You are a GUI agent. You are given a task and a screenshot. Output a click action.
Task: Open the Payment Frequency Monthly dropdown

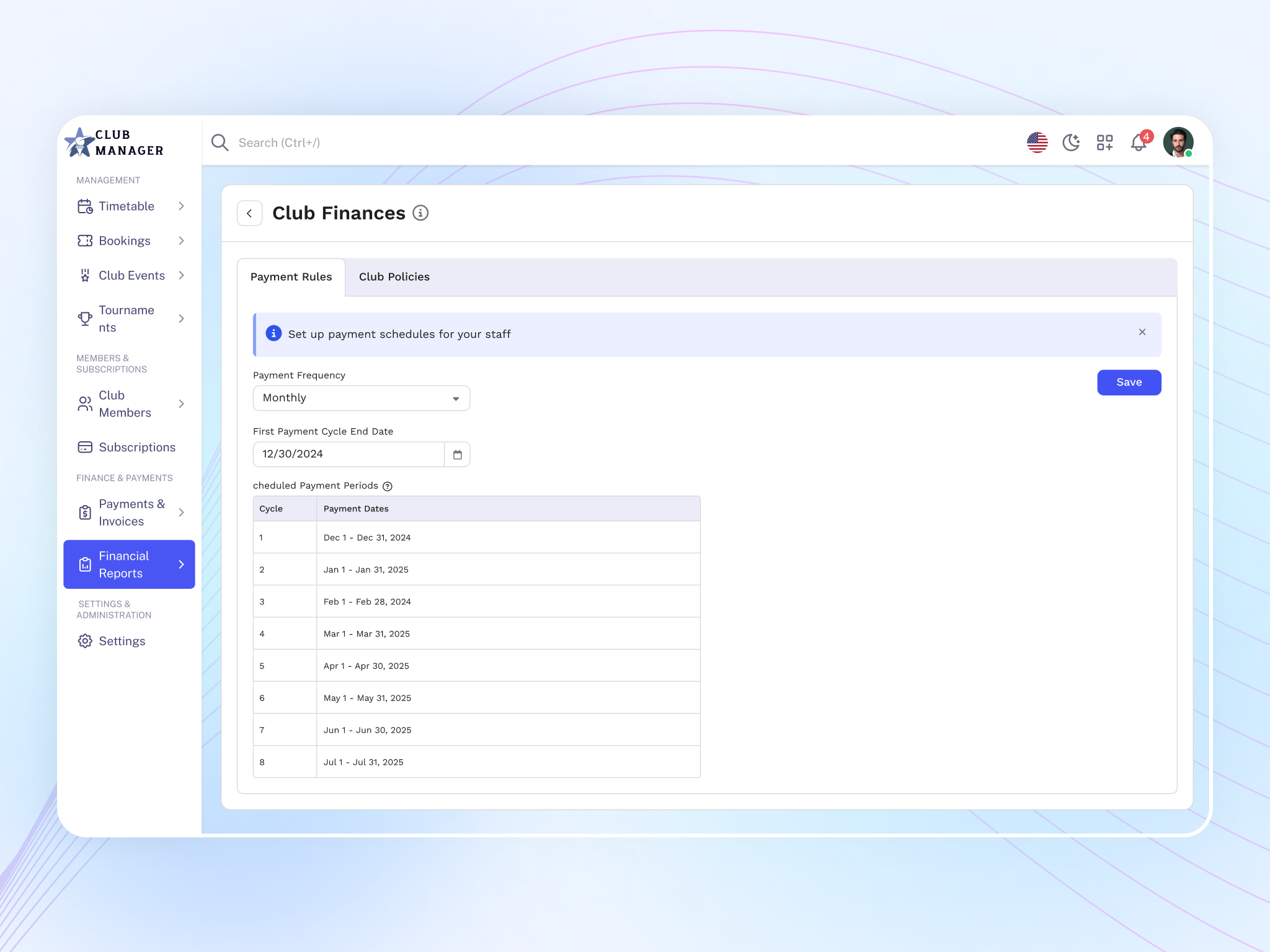pyautogui.click(x=361, y=398)
